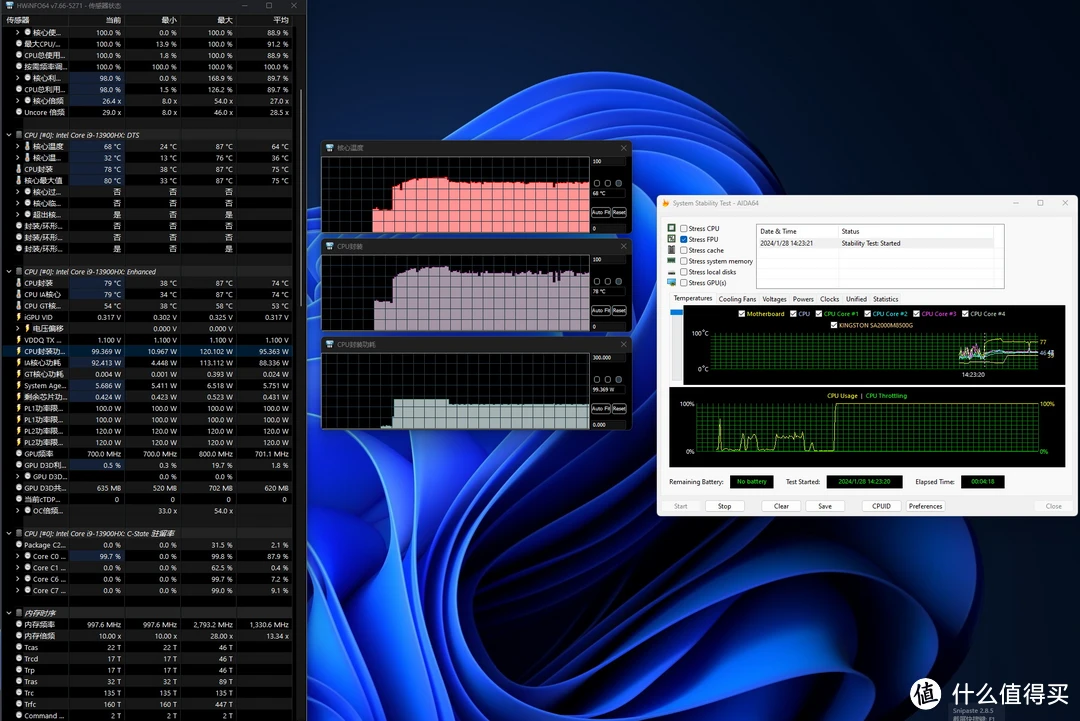Click the circle icon of the 内存频率 row
The height and width of the screenshot is (721, 1080).
(x=19, y=625)
